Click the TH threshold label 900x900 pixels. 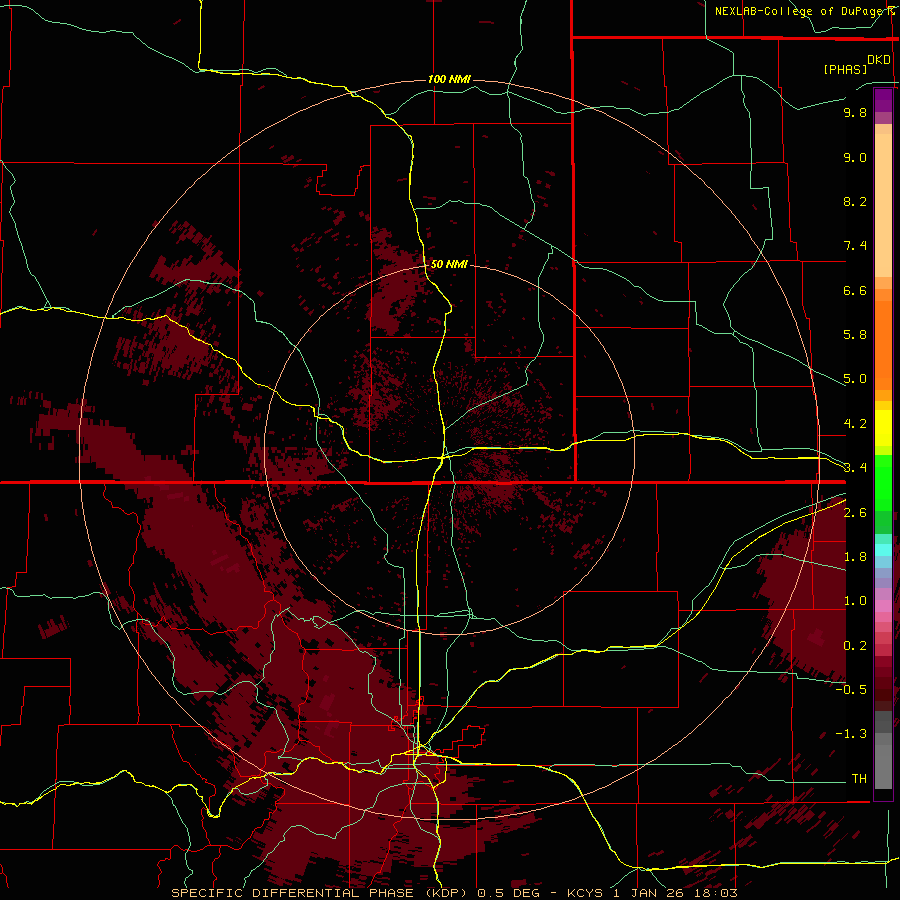click(859, 779)
